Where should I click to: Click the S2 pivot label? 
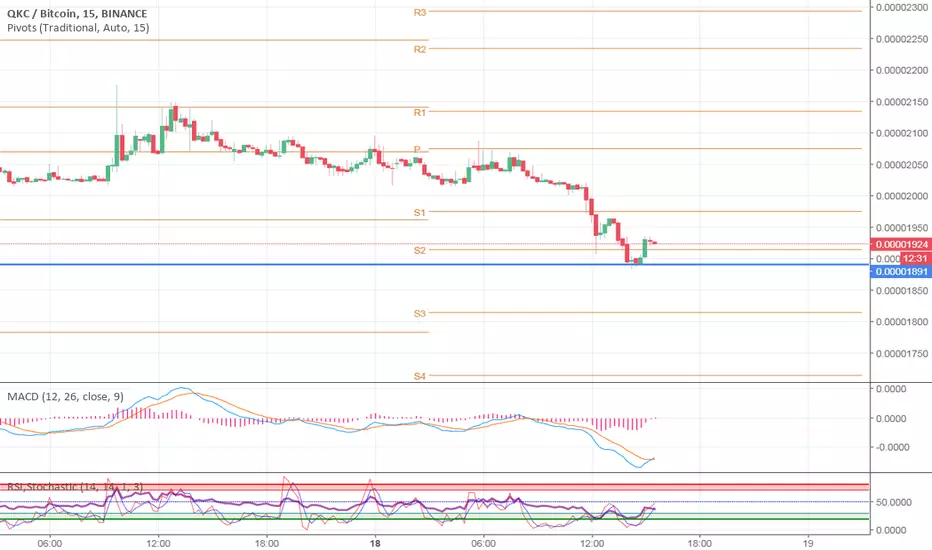420,250
